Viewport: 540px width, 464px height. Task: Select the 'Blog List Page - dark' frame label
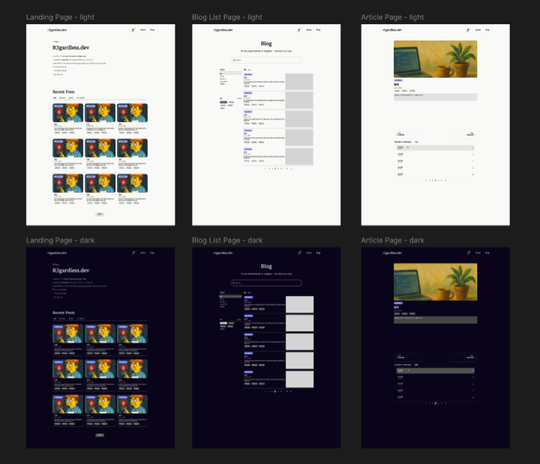pyautogui.click(x=227, y=240)
